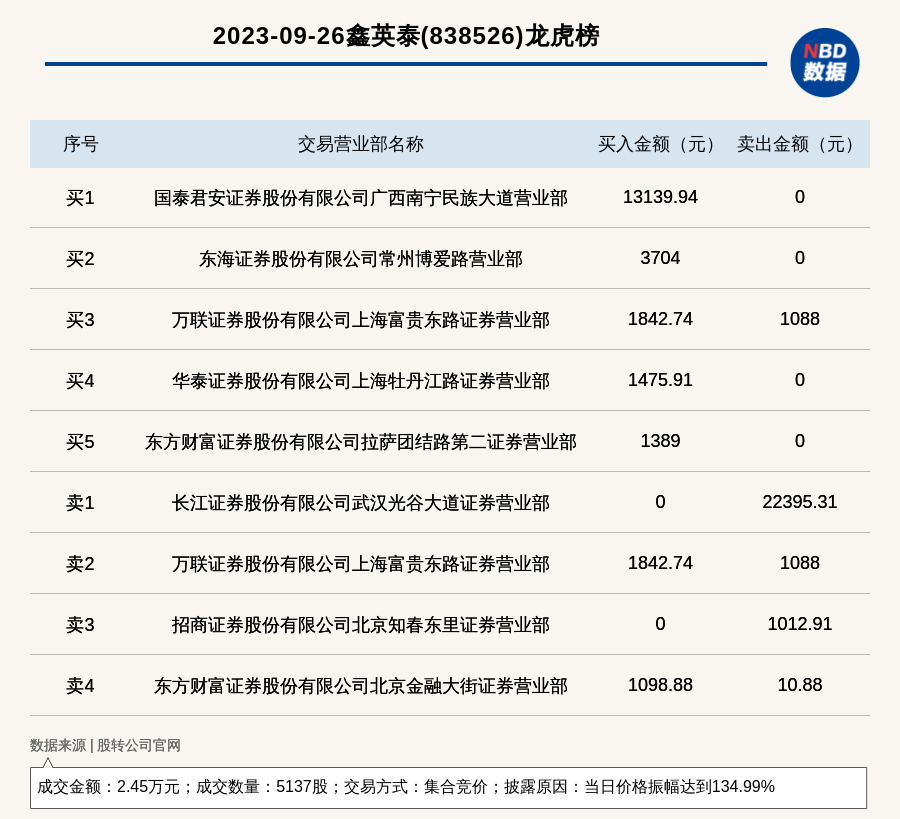
Task: Click the 数据来源 股转公司官网 source text
Action: pyautogui.click(x=105, y=745)
